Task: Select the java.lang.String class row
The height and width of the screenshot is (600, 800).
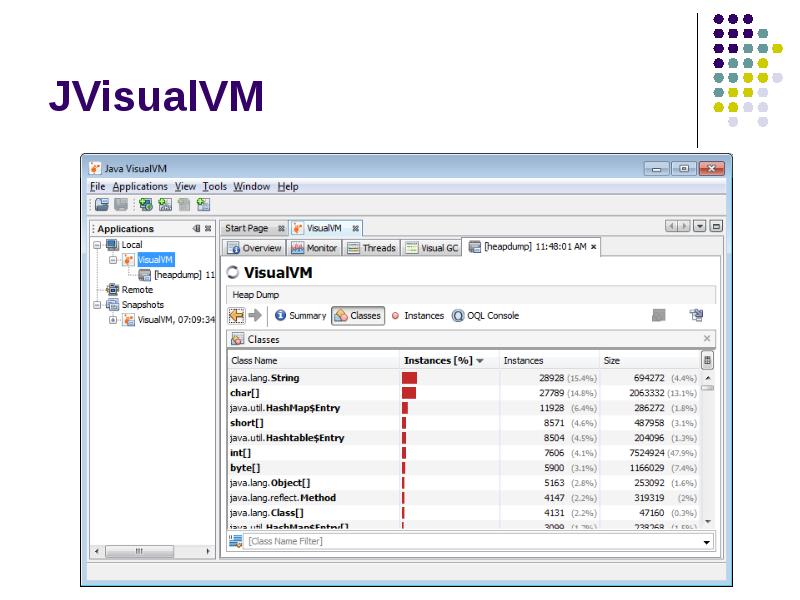Action: point(464,378)
